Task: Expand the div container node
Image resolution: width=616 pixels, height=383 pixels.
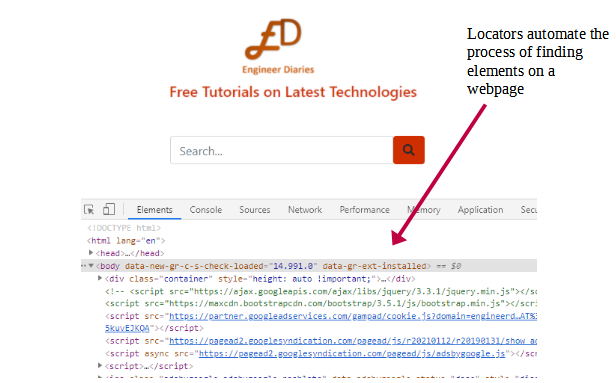Action: tap(100, 278)
